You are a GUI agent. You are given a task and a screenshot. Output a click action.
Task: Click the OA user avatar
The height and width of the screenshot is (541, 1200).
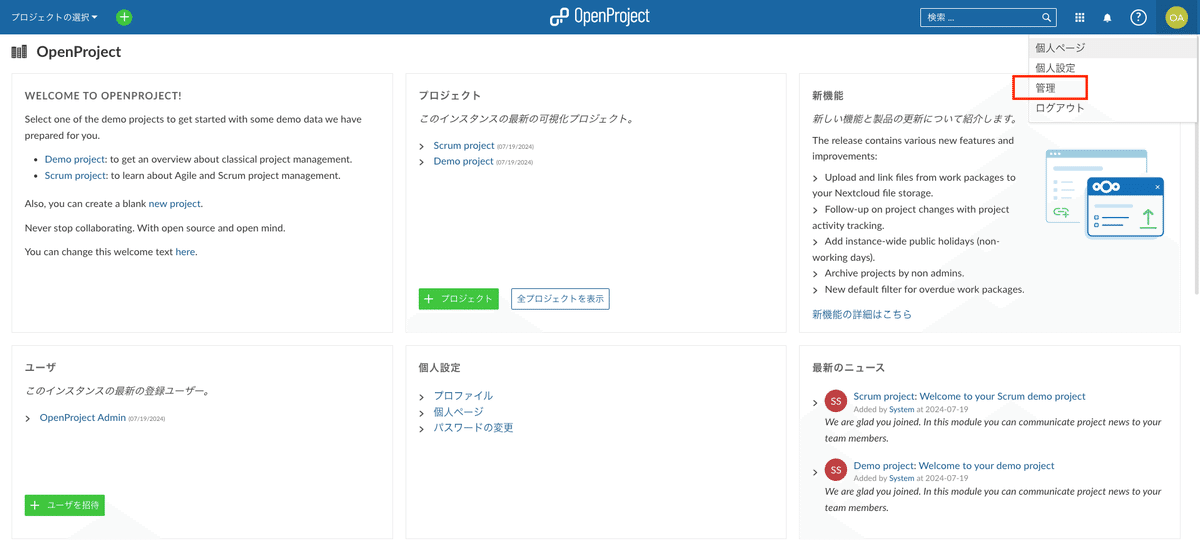tap(1176, 17)
